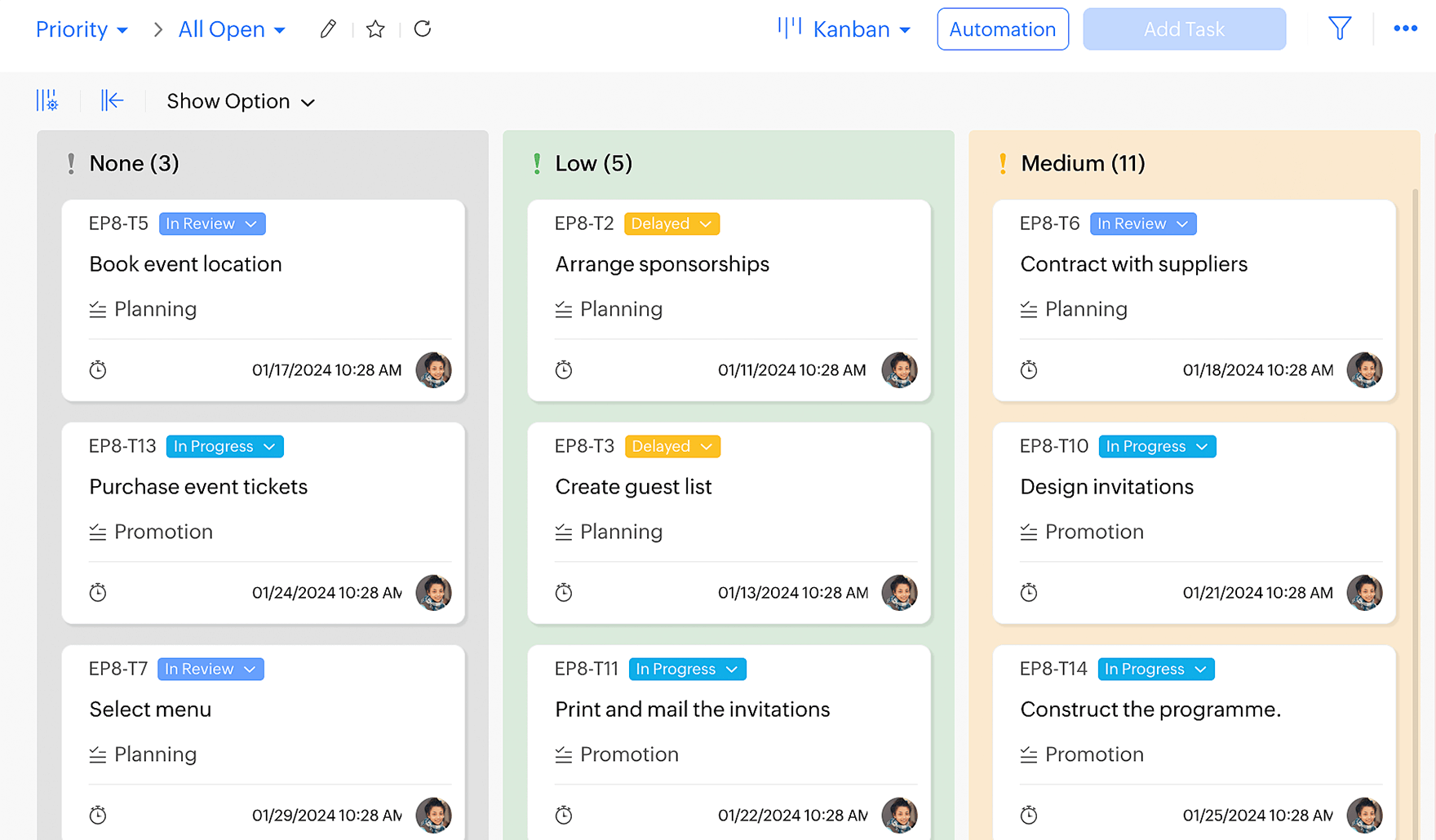Click the column settings gear icon
Image resolution: width=1436 pixels, height=840 pixels.
pos(47,101)
